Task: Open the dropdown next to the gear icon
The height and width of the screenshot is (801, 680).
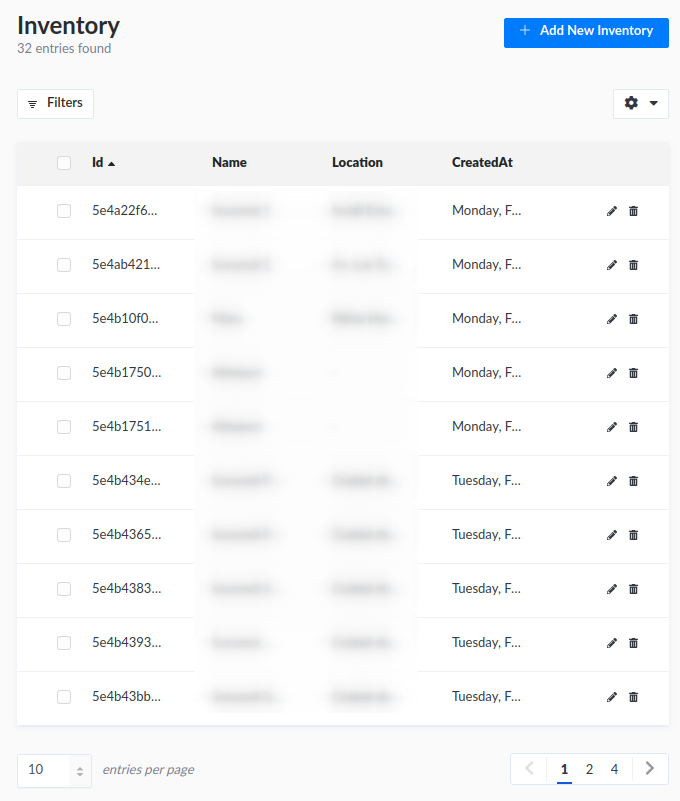Action: click(655, 103)
